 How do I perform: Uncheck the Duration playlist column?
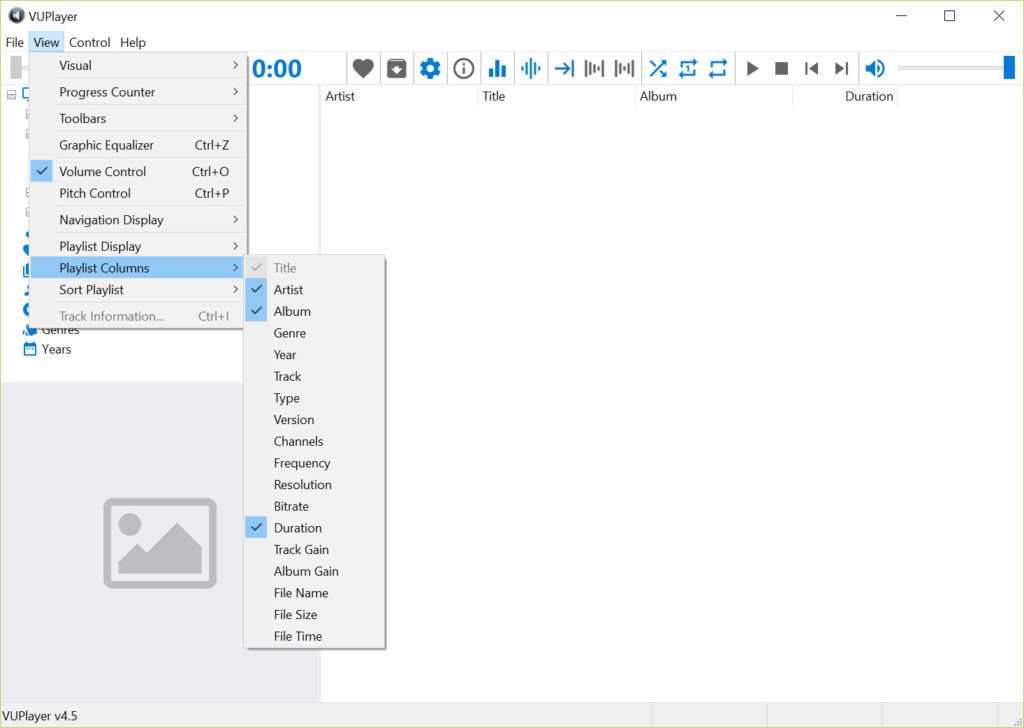click(297, 528)
